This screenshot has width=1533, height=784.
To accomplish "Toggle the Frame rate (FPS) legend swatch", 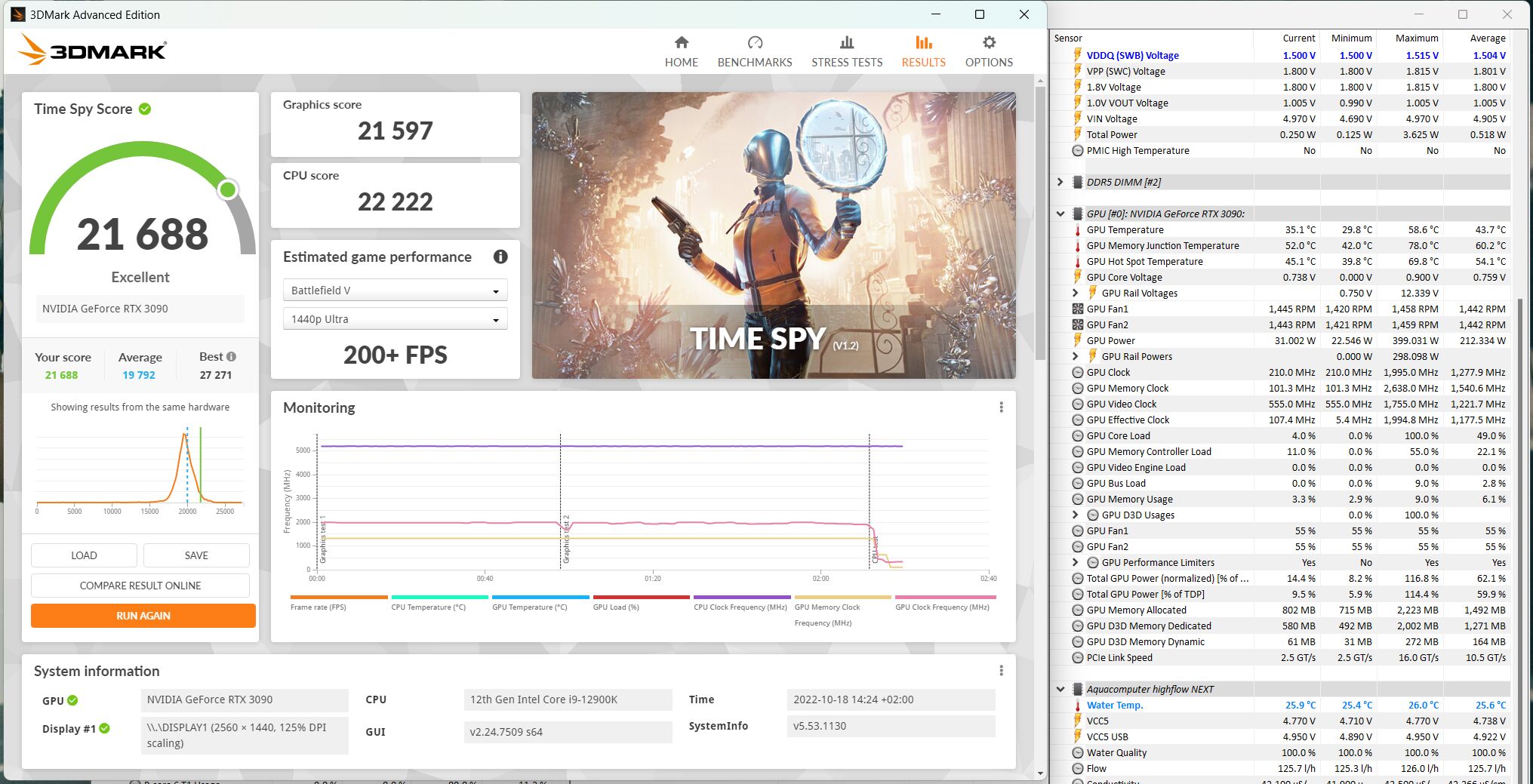I will [x=339, y=597].
